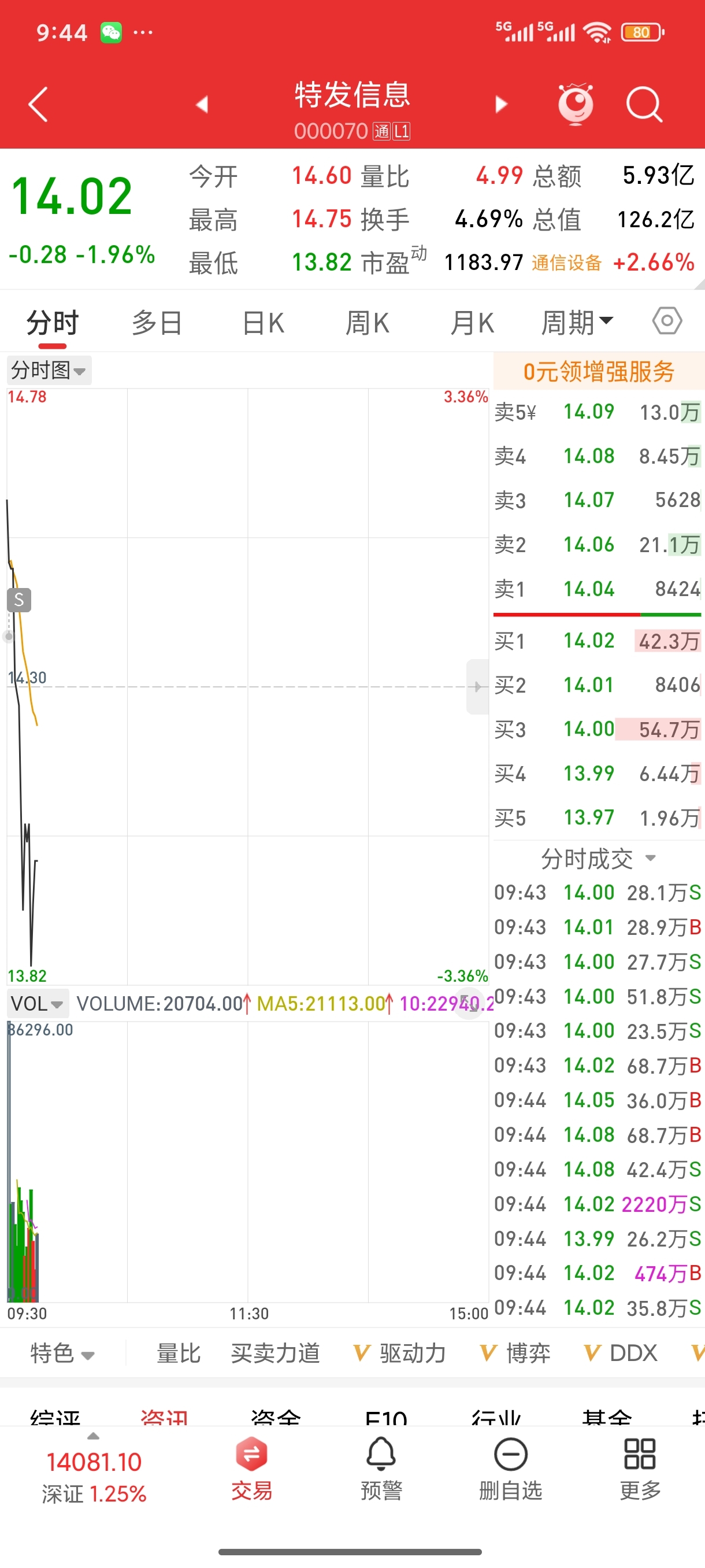The width and height of the screenshot is (705, 1568).
Task: Switch to the 月K tab
Action: coord(472,323)
